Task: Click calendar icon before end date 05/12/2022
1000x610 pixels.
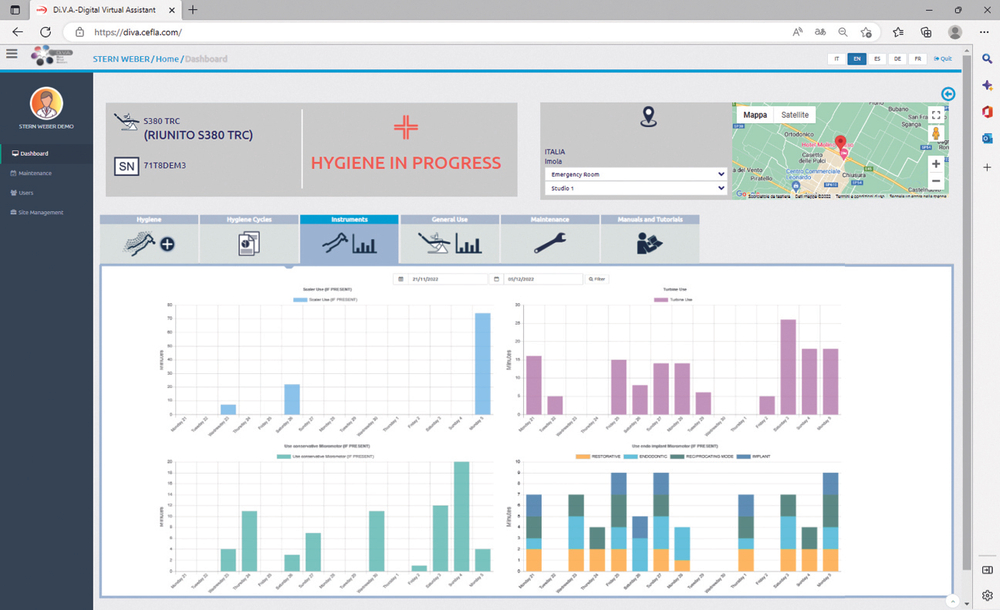Action: [x=496, y=279]
